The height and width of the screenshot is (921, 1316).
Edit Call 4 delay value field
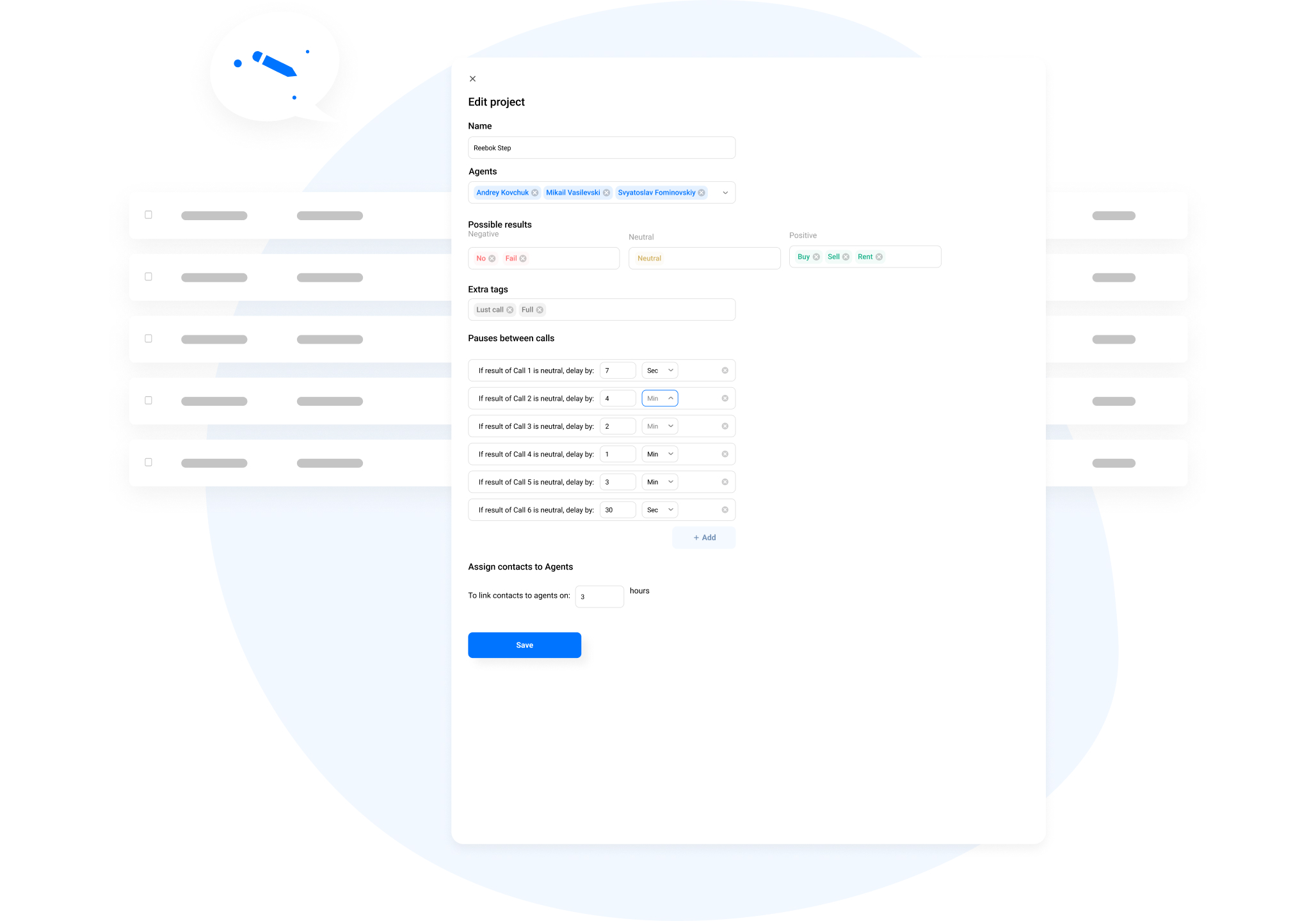617,454
